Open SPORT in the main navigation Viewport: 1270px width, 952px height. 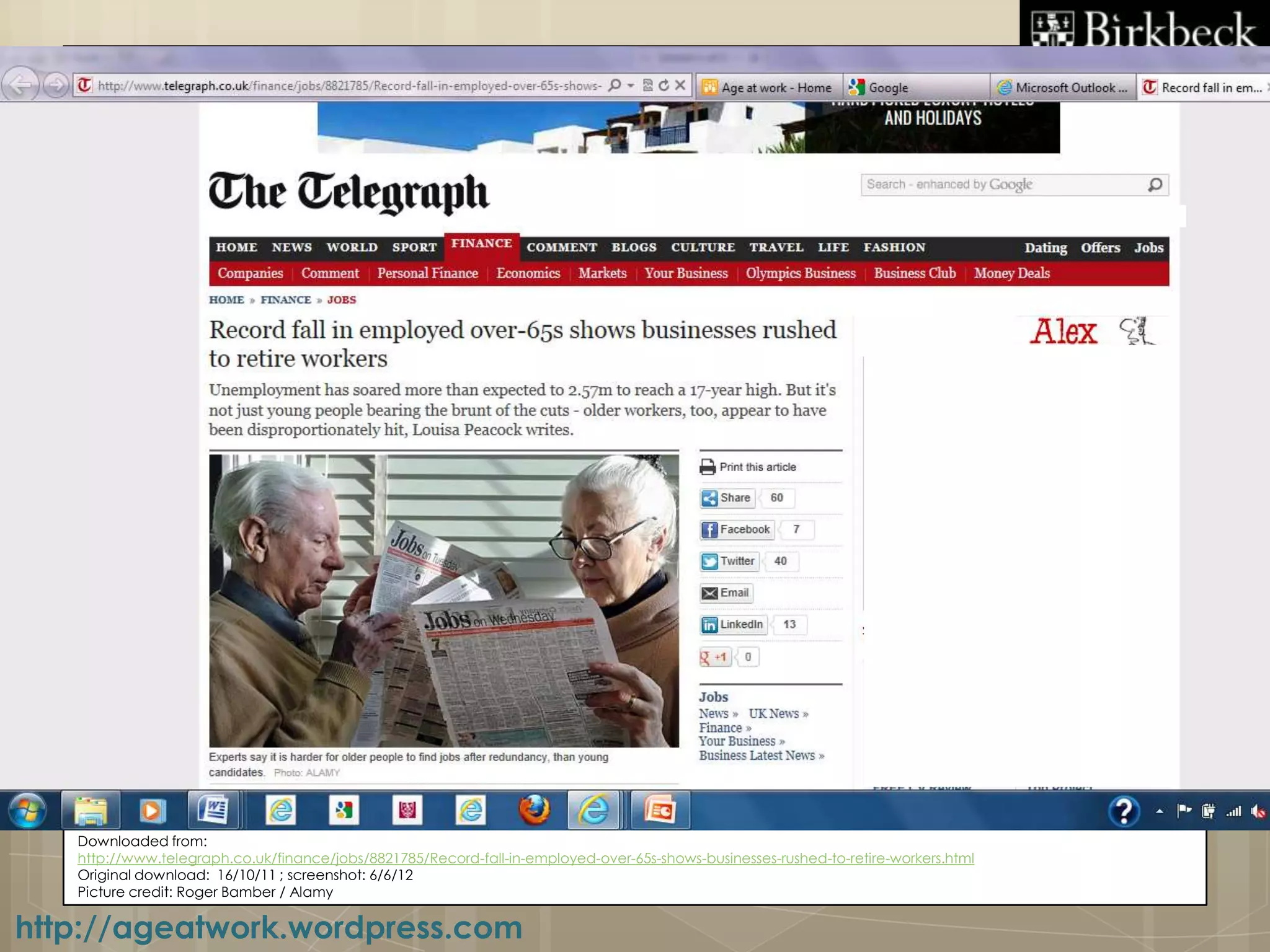pyautogui.click(x=414, y=247)
